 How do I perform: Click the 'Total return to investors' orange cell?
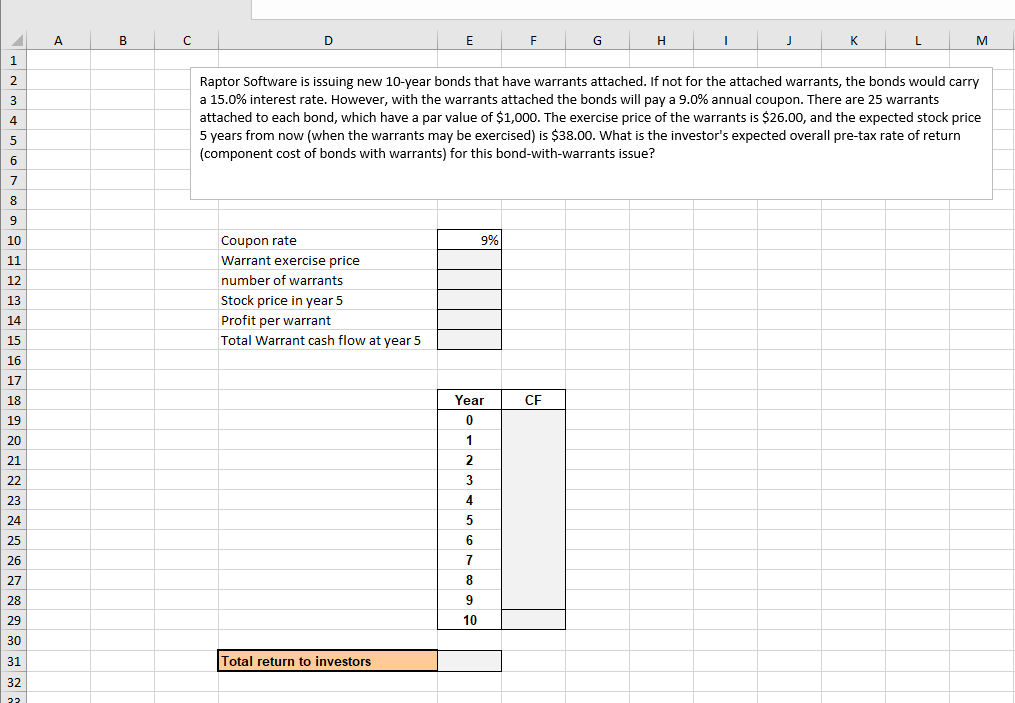328,661
